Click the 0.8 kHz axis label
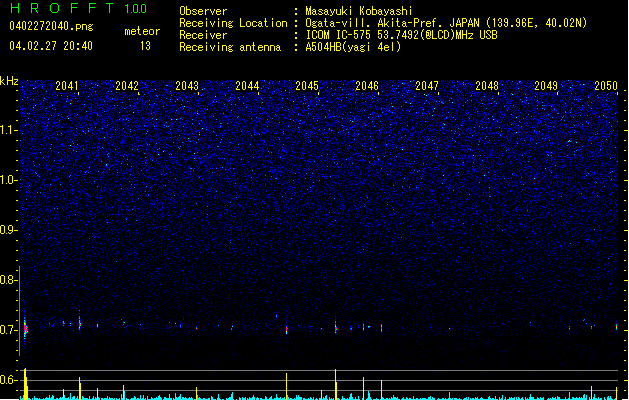The image size is (629, 400). (8, 280)
